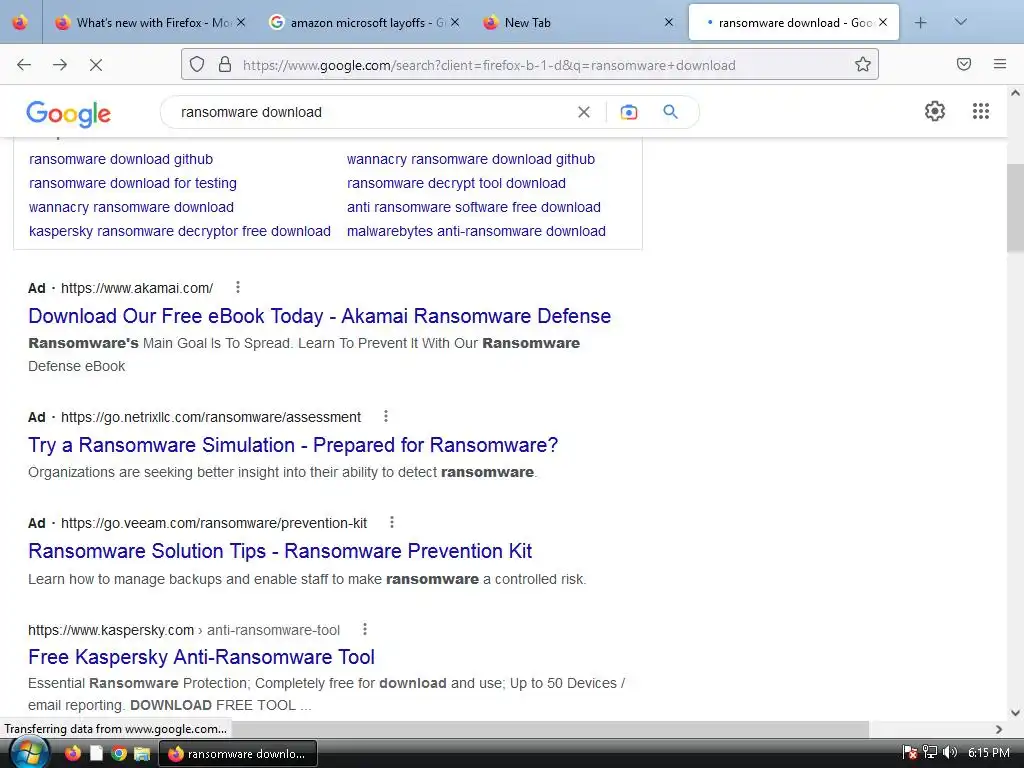Bookmark this page with the star
This screenshot has height=768, width=1024.
[x=863, y=65]
